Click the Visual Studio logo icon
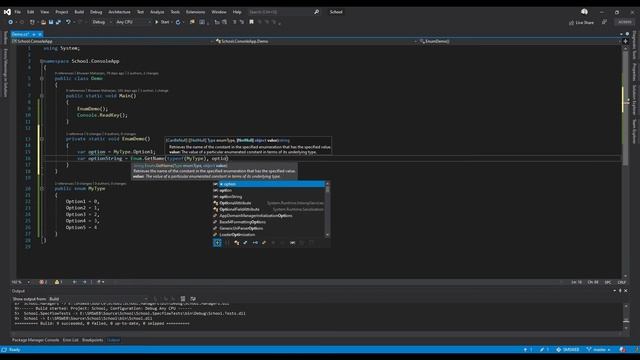 7,12
